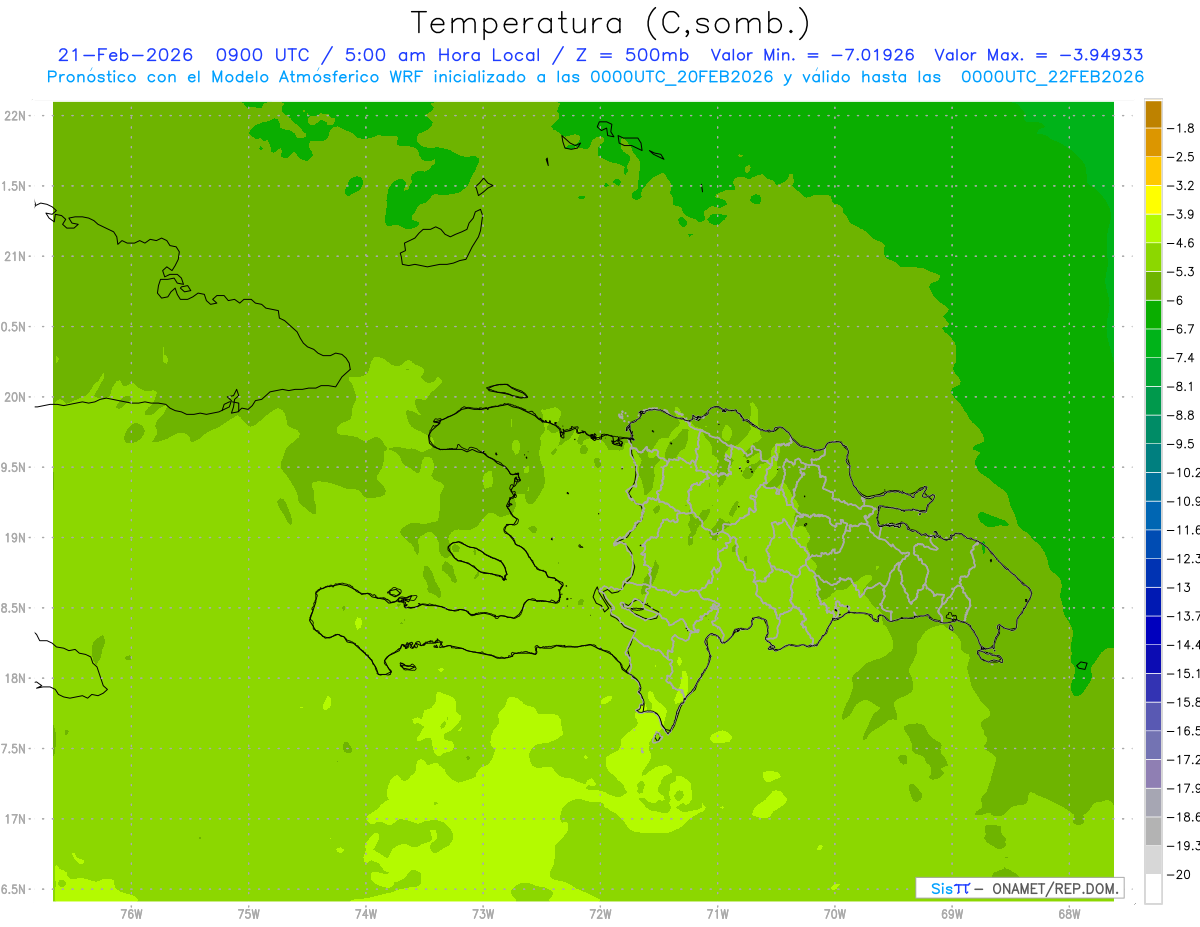Click the "21N" latitude label
The width and height of the screenshot is (1200, 927).
point(15,257)
